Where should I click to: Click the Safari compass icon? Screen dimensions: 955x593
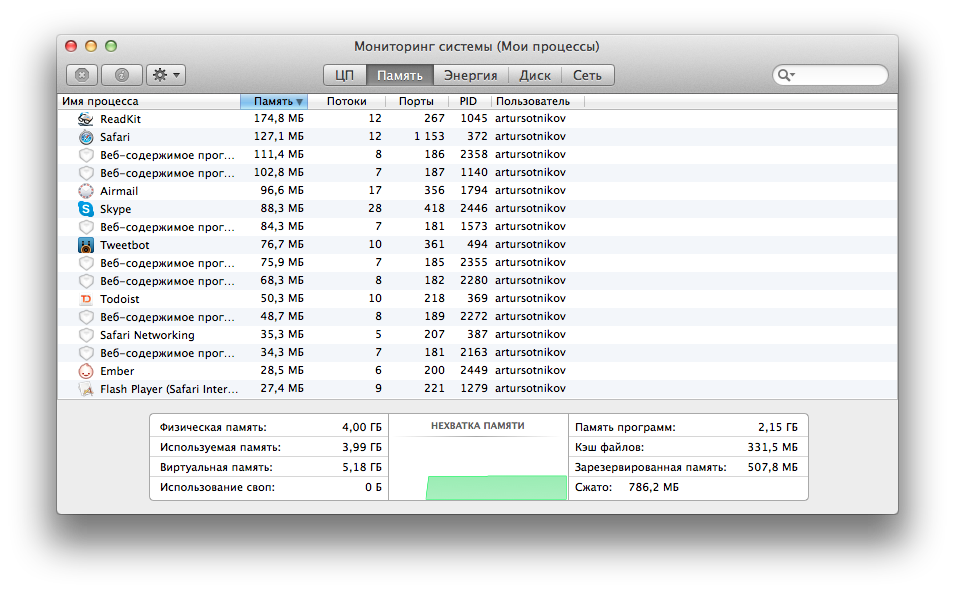(86, 137)
